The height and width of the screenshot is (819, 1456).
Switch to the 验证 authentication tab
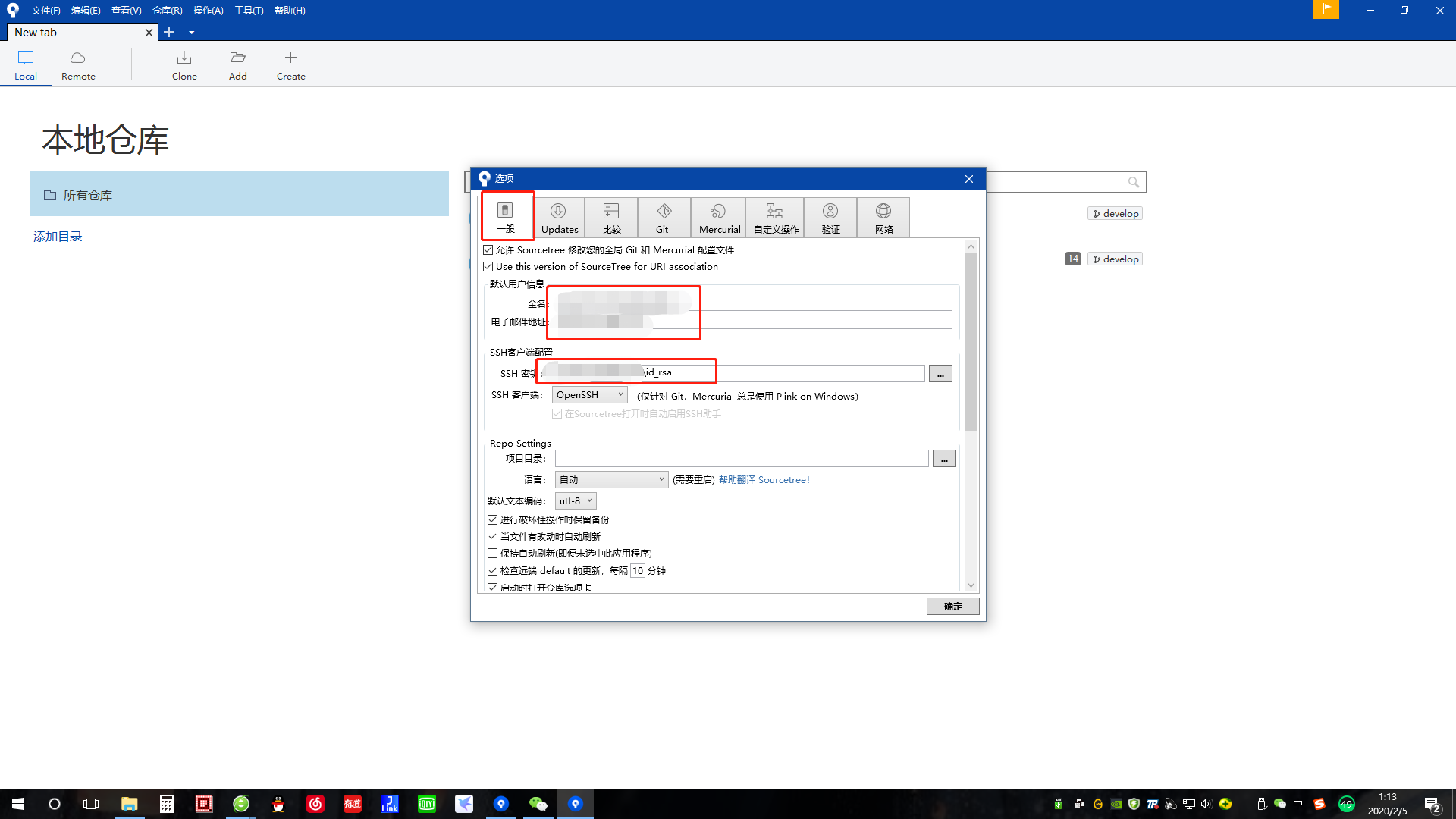coord(830,218)
